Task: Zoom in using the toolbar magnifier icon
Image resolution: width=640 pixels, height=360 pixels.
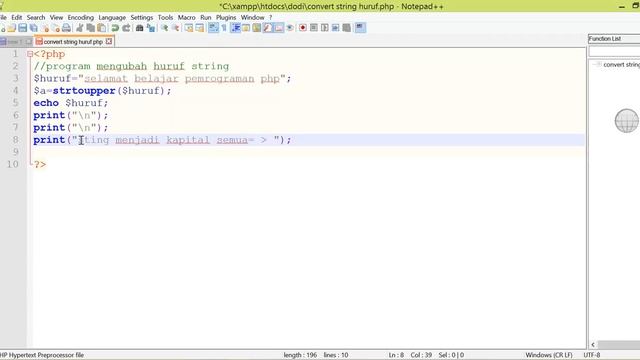Action: tap(164, 28)
